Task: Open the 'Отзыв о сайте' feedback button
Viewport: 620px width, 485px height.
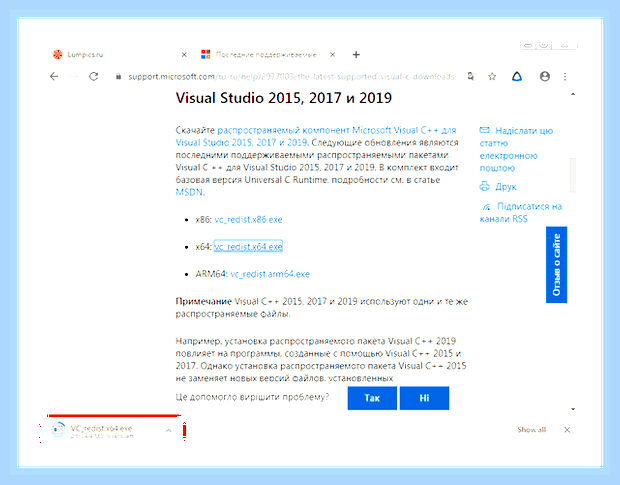Action: [x=556, y=264]
